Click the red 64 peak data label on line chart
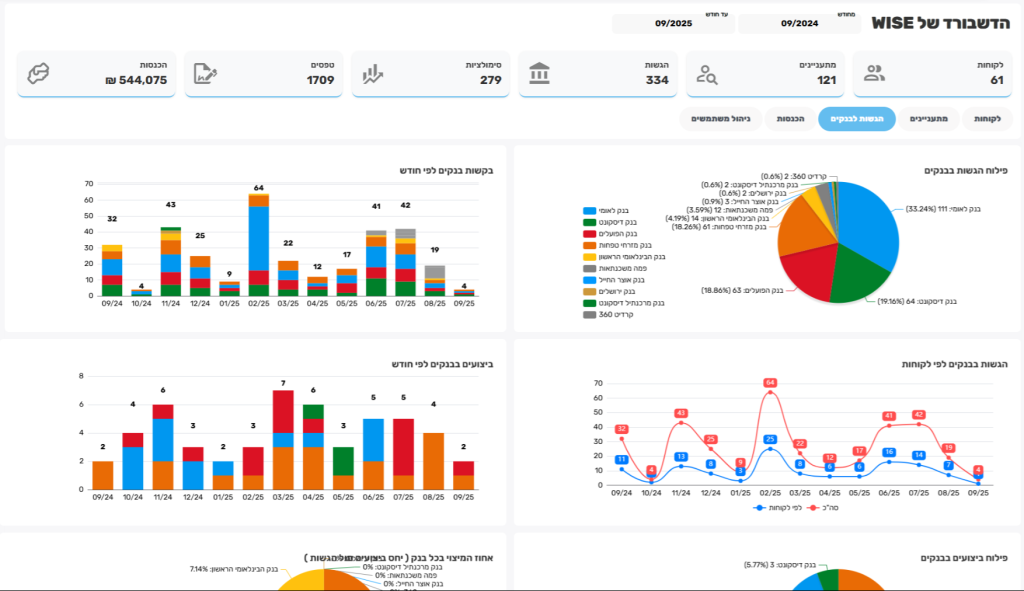Image resolution: width=1024 pixels, height=591 pixels. [x=770, y=383]
